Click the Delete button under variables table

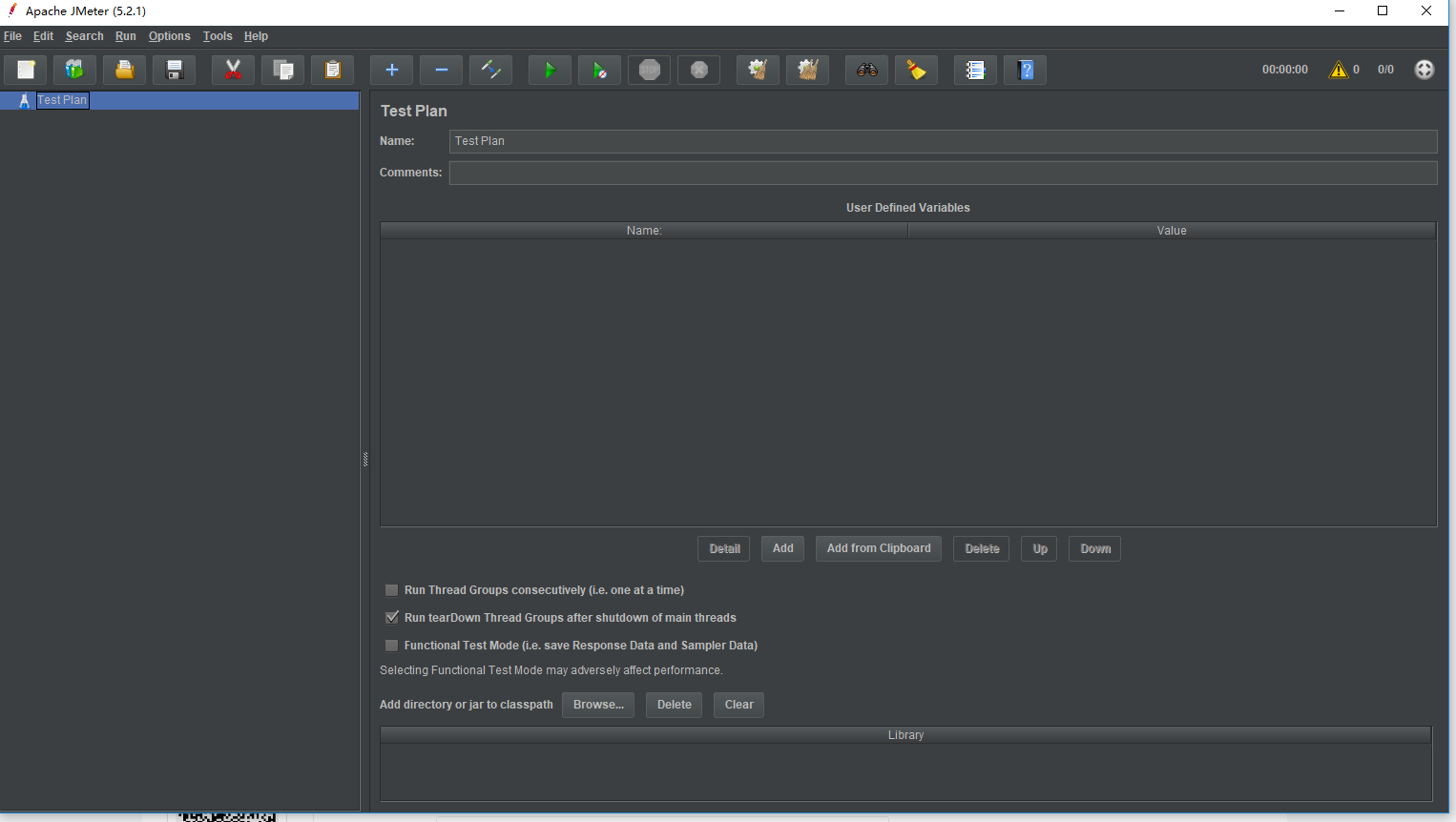pyautogui.click(x=982, y=549)
